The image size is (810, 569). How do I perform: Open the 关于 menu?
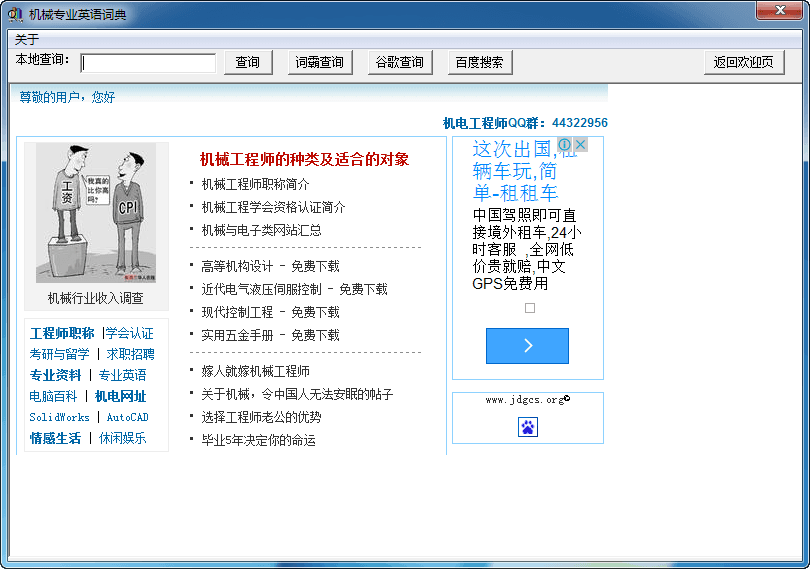(27, 40)
